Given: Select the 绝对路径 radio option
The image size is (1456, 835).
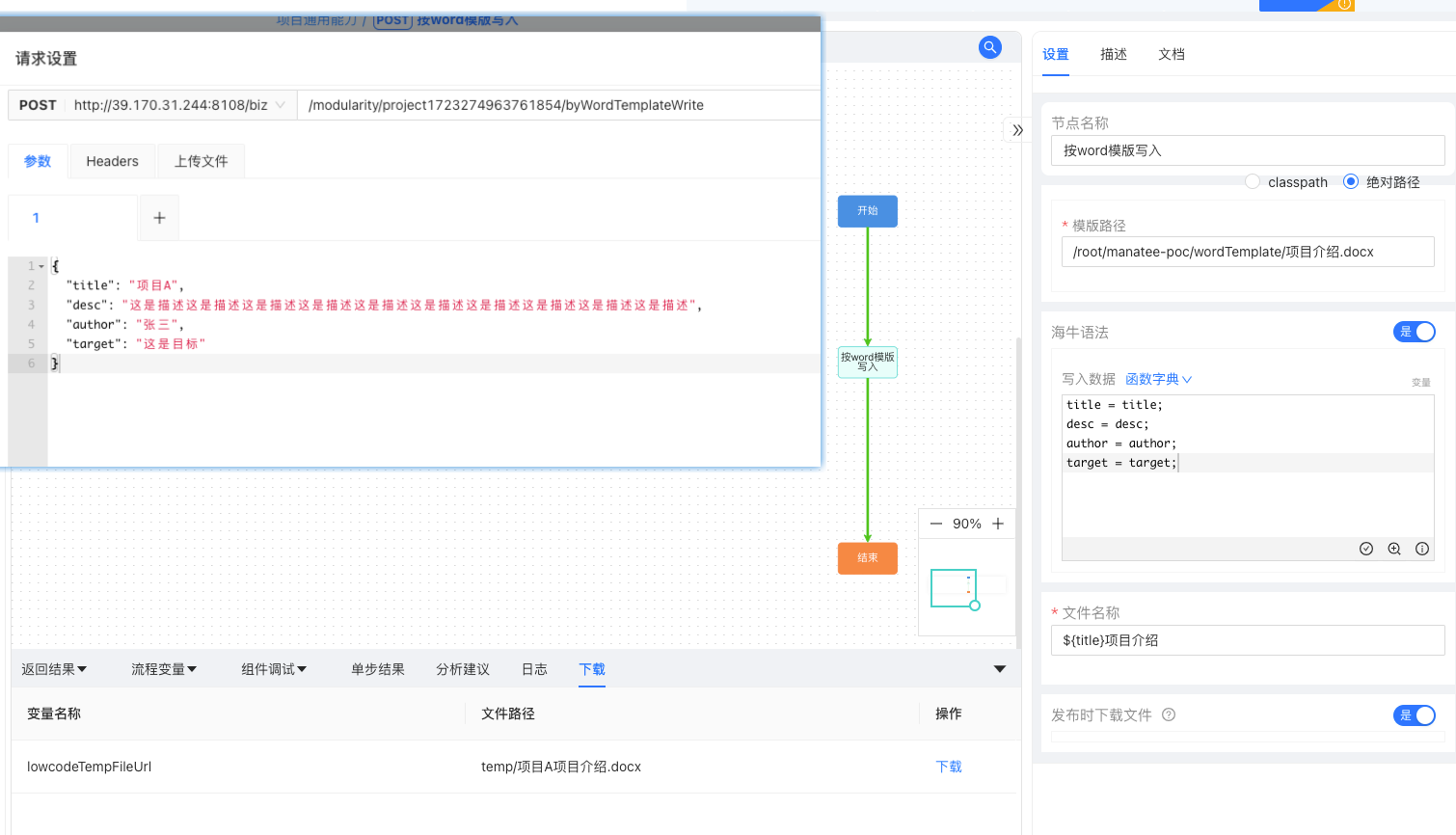Looking at the screenshot, I should (x=1351, y=181).
